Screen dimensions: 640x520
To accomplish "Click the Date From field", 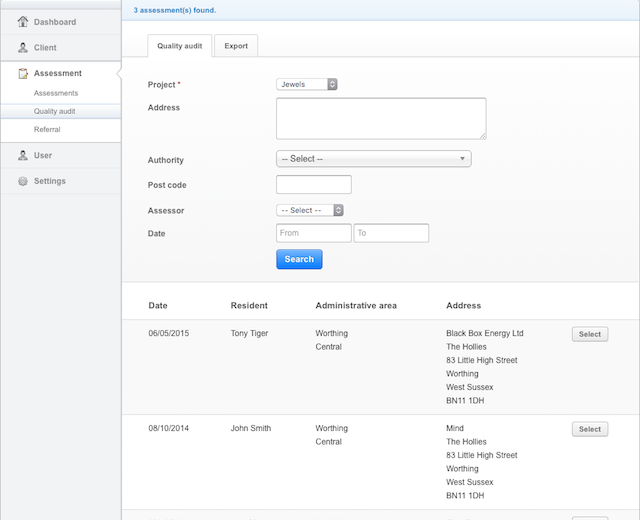I will click(313, 233).
